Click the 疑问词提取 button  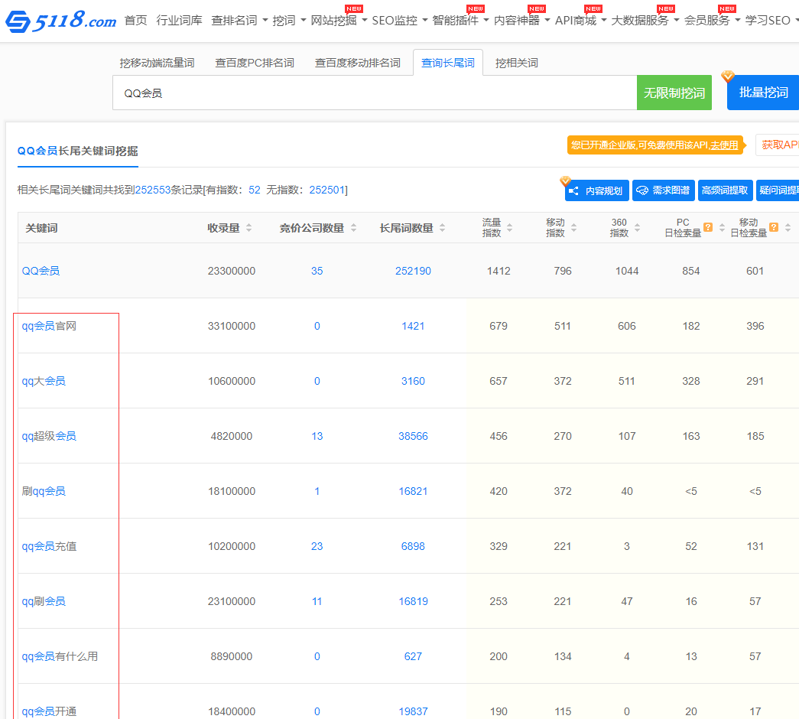point(778,191)
